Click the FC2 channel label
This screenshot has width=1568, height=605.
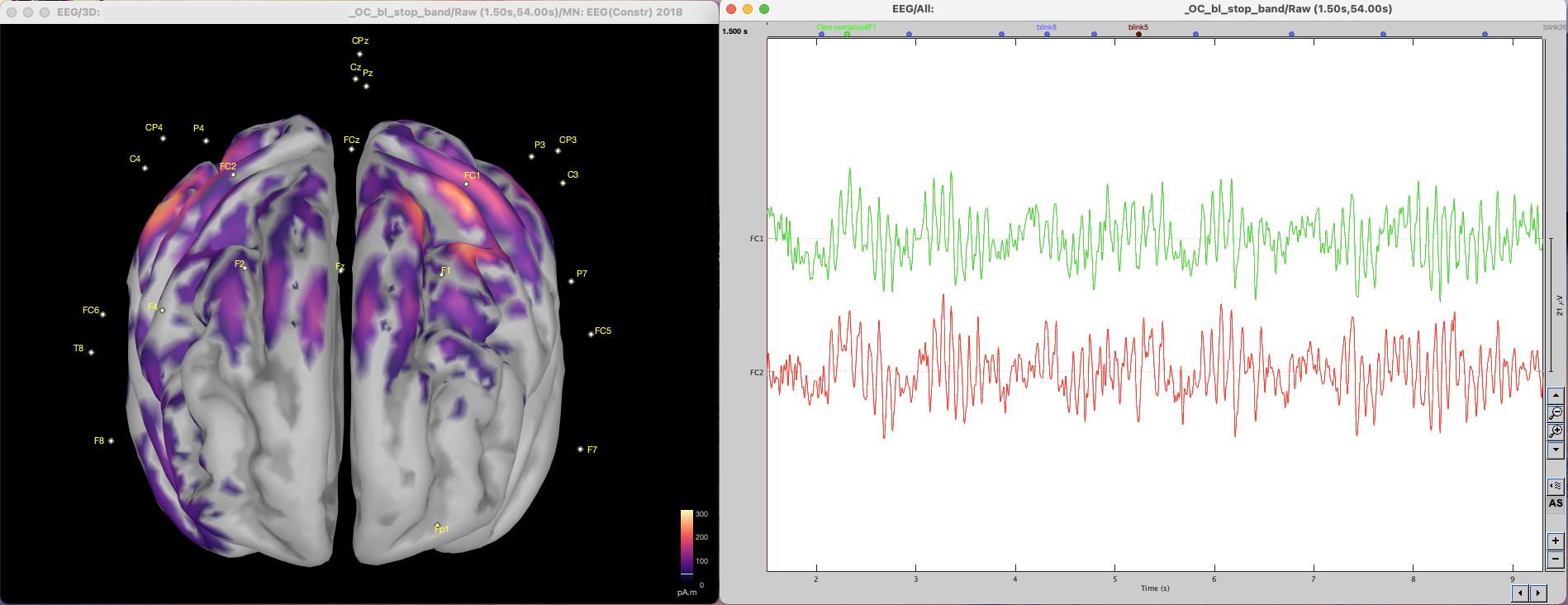click(756, 373)
